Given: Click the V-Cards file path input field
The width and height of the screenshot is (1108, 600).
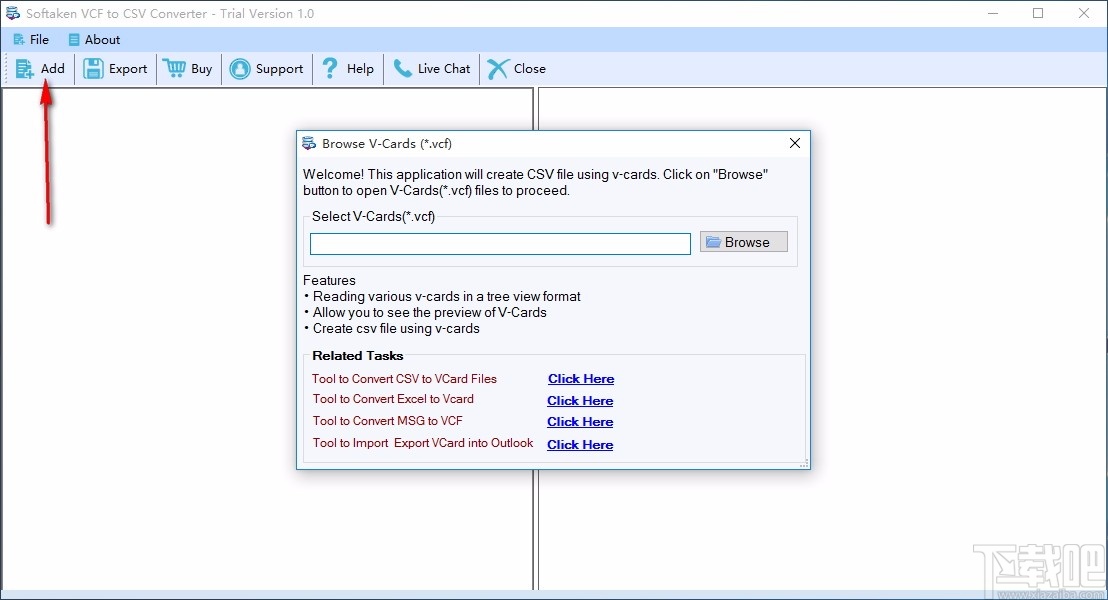Looking at the screenshot, I should click(x=499, y=243).
